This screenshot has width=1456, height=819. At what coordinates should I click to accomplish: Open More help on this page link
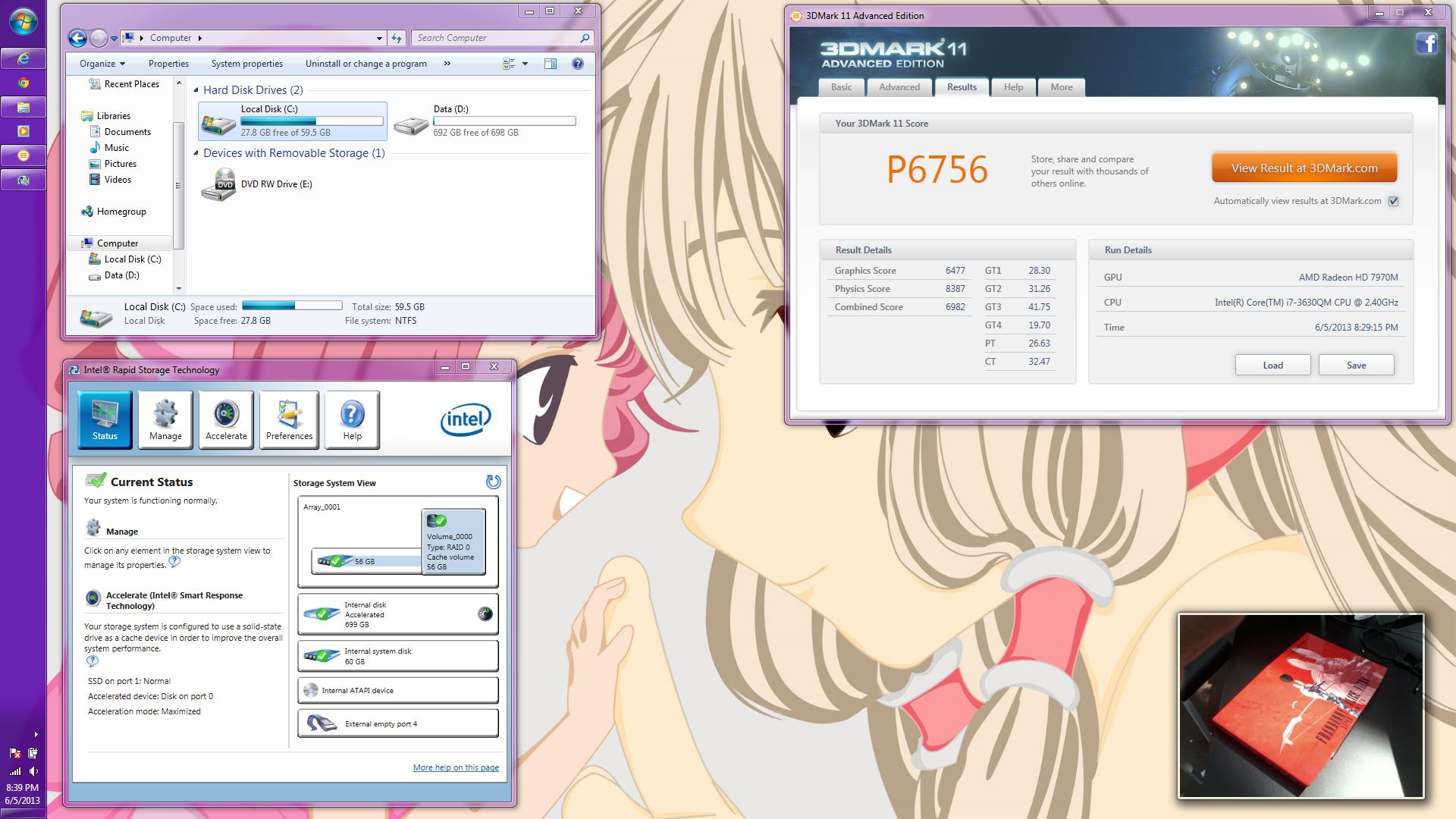[x=456, y=767]
